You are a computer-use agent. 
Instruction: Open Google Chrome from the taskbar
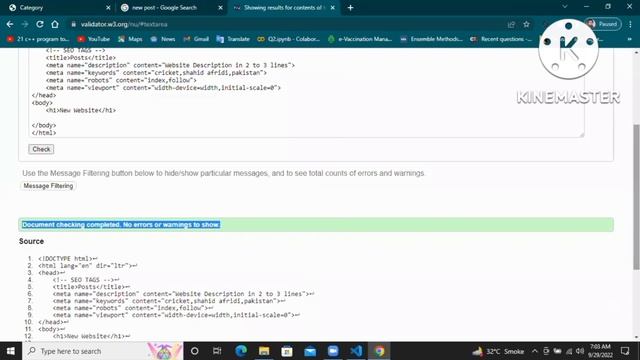point(379,351)
